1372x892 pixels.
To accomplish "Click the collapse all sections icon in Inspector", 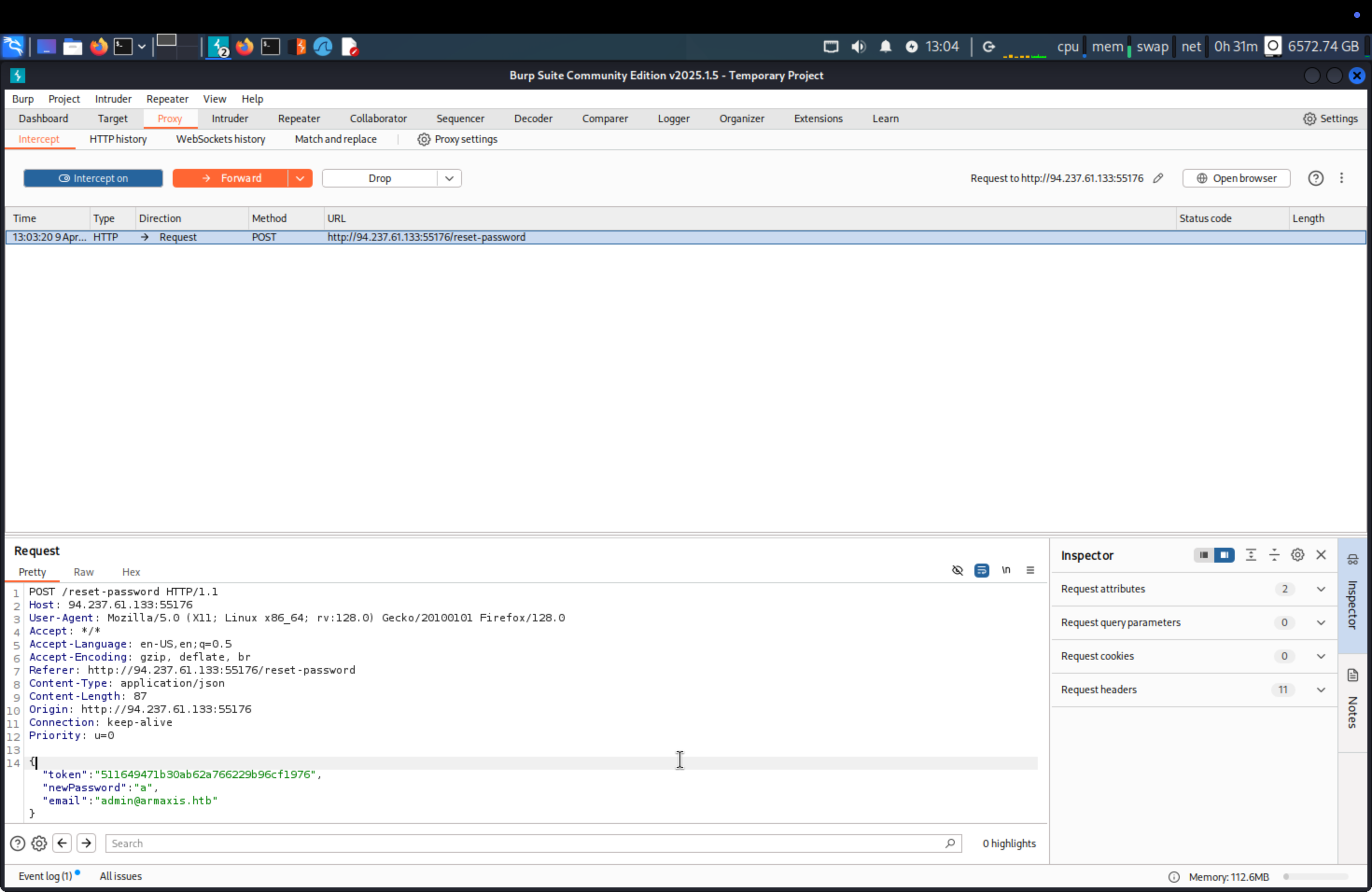I will coord(1274,555).
